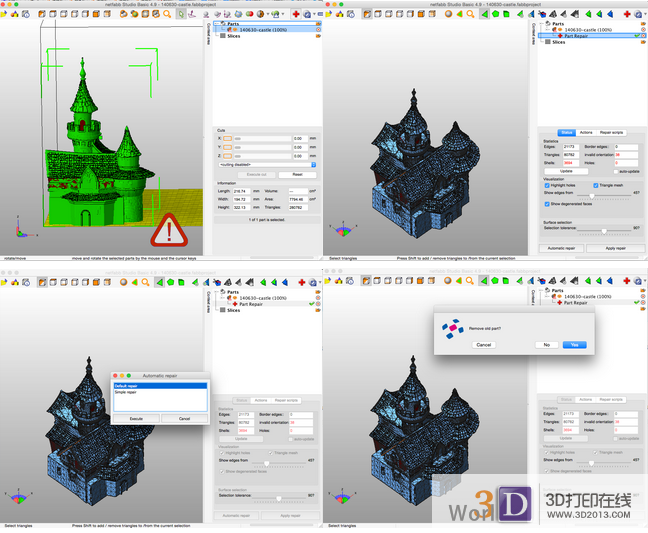Toggle Show degenerated faces checkbox in top-right window
Viewport: 648px width, 533px height.
(547, 205)
